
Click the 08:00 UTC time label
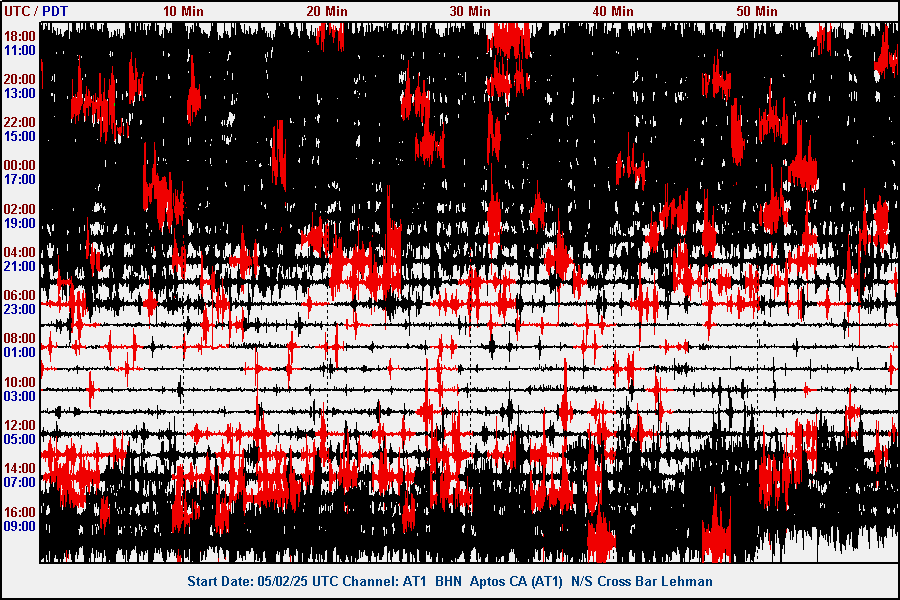click(20, 338)
